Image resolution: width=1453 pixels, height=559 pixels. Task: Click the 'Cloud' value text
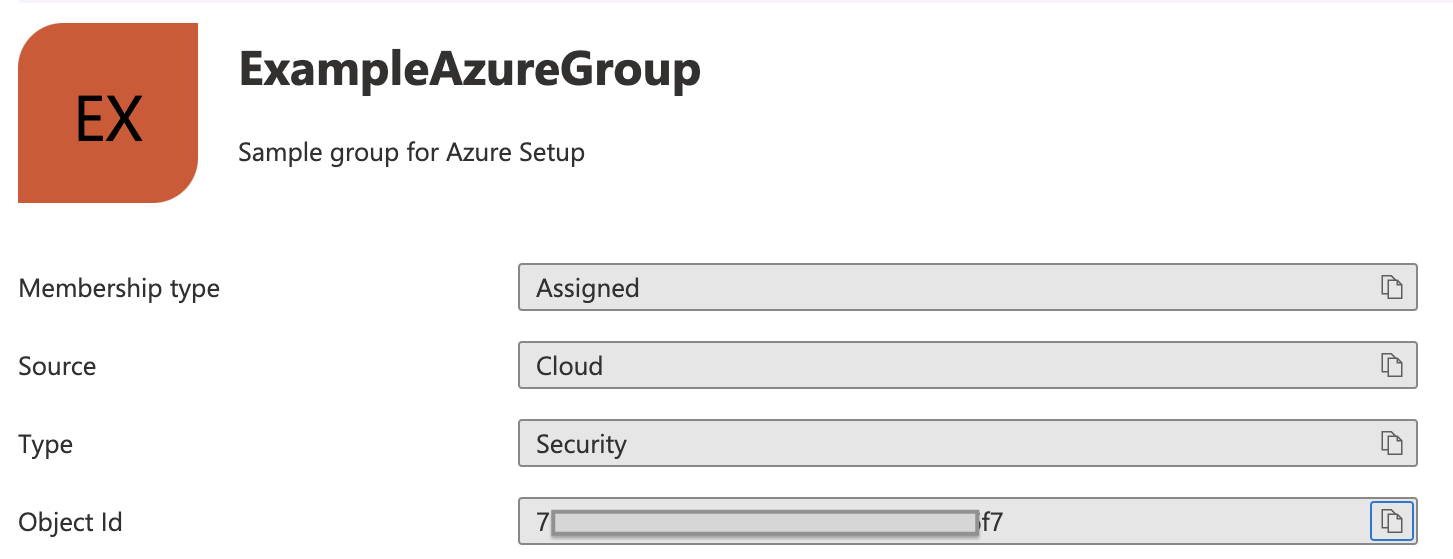(569, 367)
